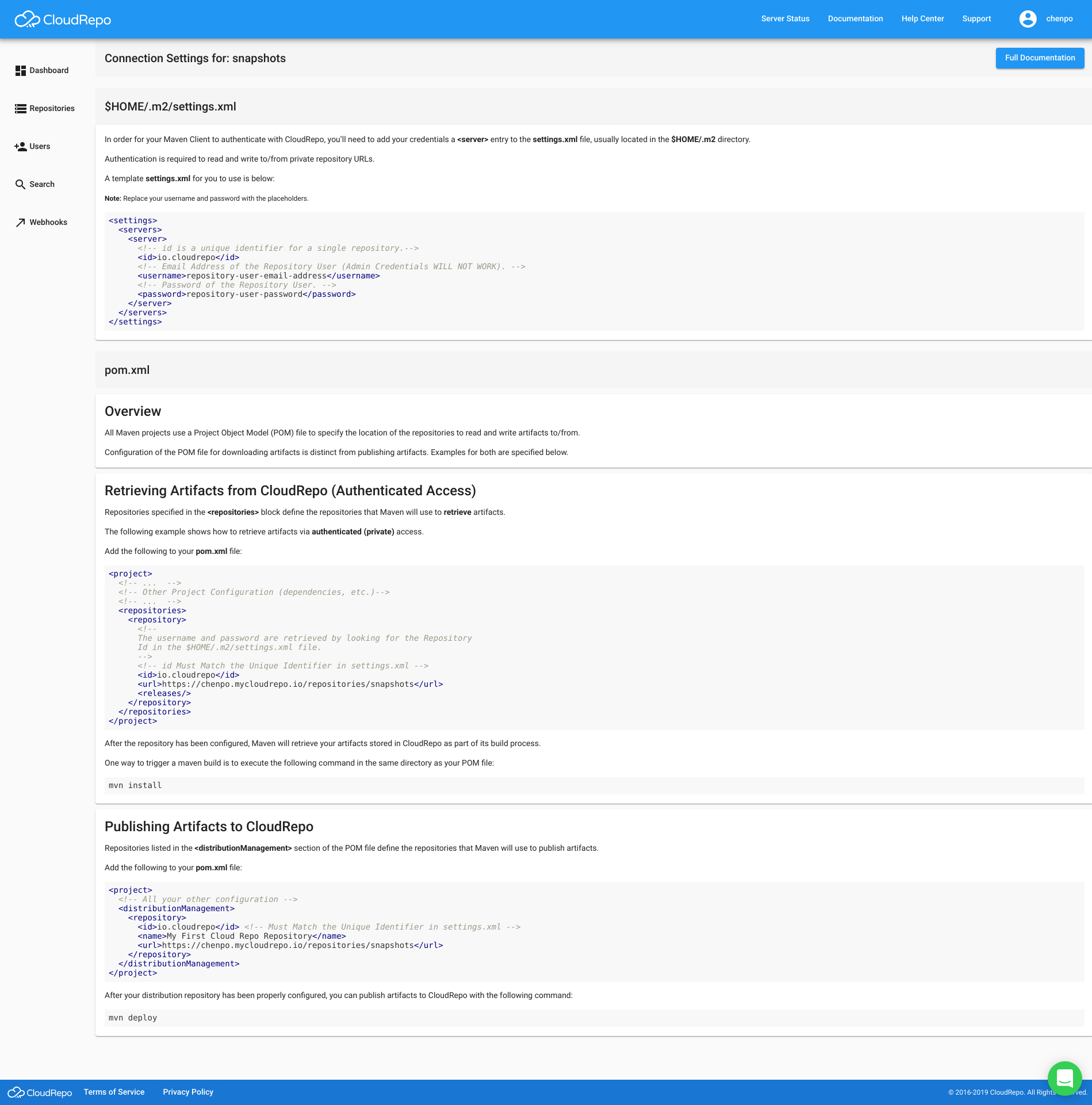Open Terms of Service link

point(114,1092)
